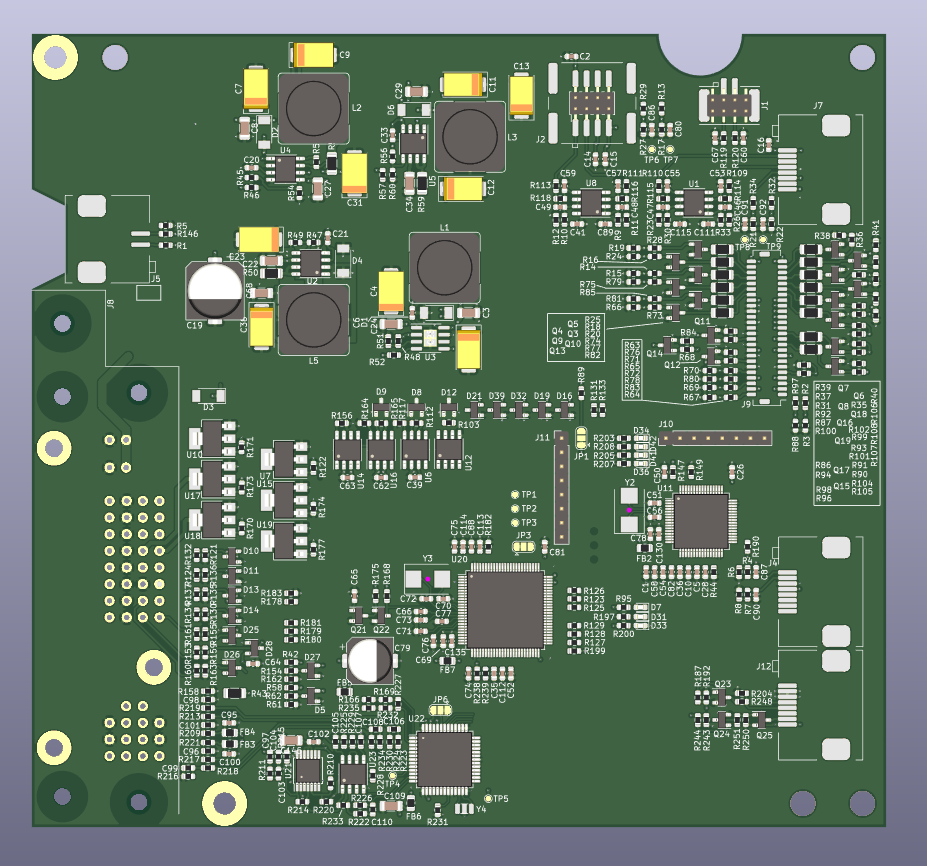Select test point TP2
This screenshot has height=866, width=927.
pyautogui.click(x=515, y=509)
